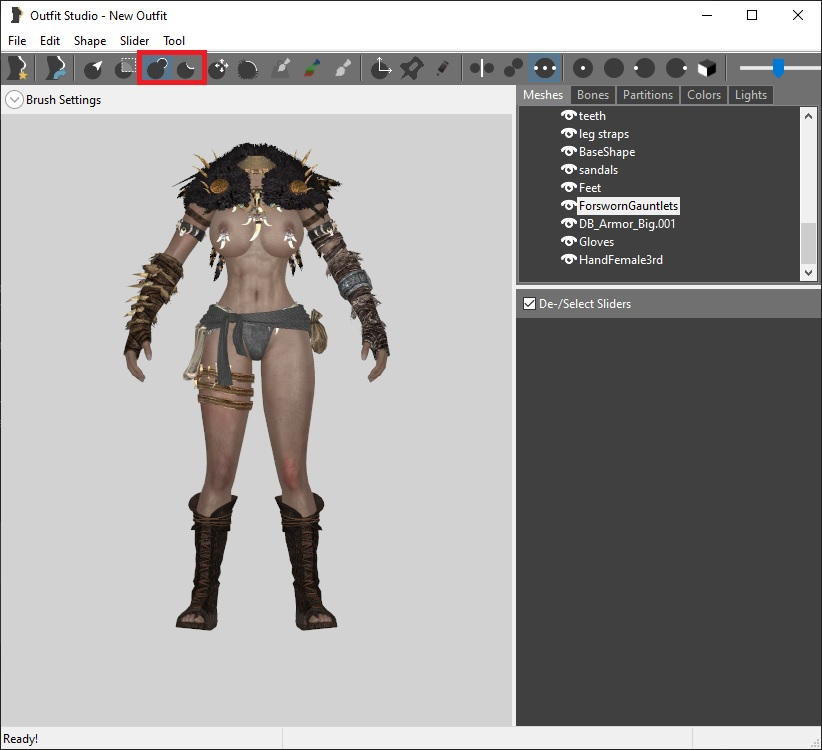The image size is (822, 750).
Task: Toggle BaseShape mesh visibility eye
Action: pos(568,151)
